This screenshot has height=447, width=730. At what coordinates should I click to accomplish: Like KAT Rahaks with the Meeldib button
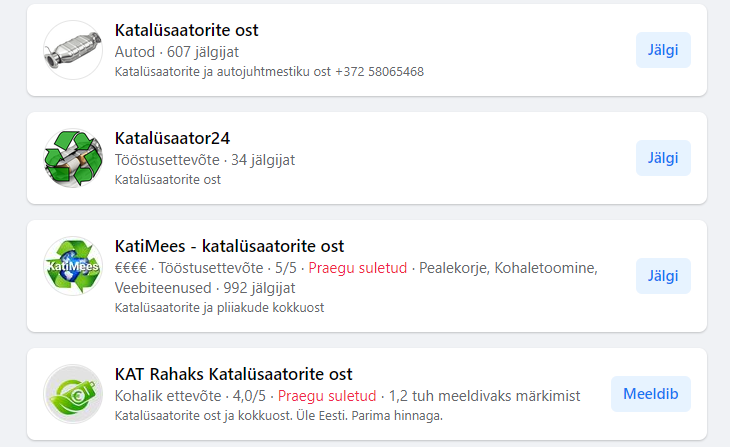coord(650,394)
